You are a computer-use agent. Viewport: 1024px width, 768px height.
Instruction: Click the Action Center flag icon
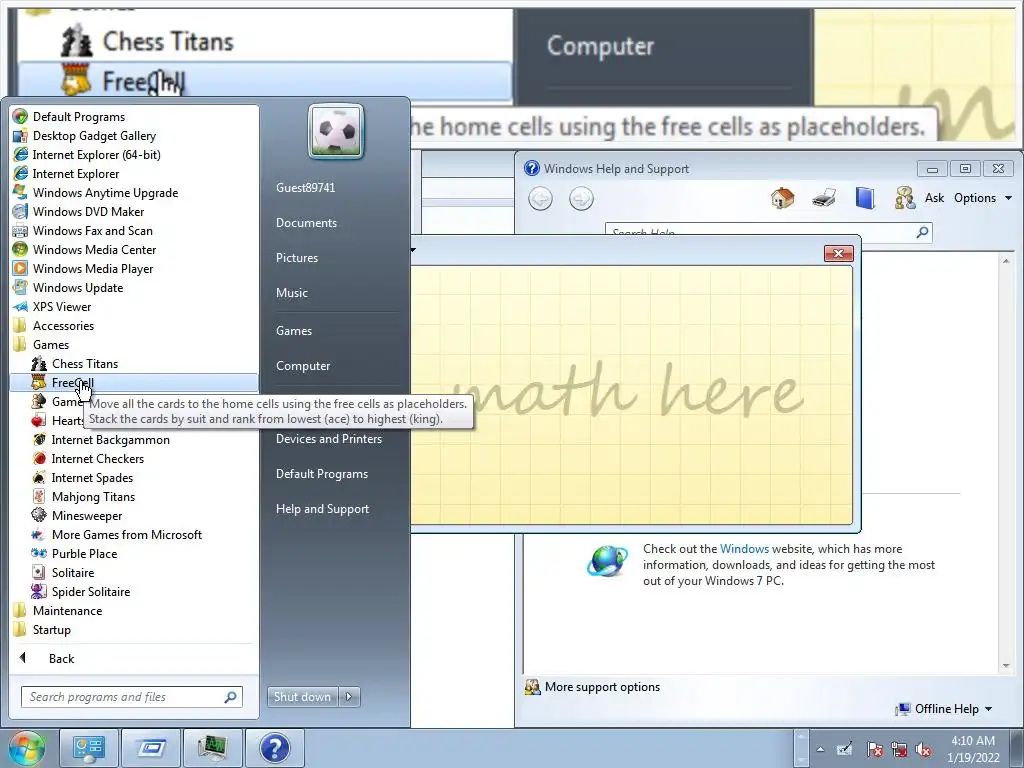click(874, 750)
